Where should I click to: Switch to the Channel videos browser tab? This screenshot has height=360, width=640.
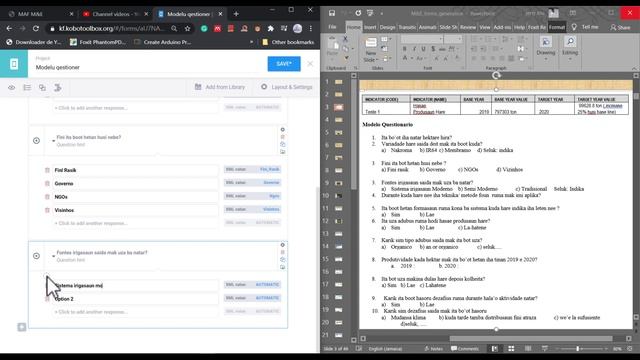coord(115,14)
